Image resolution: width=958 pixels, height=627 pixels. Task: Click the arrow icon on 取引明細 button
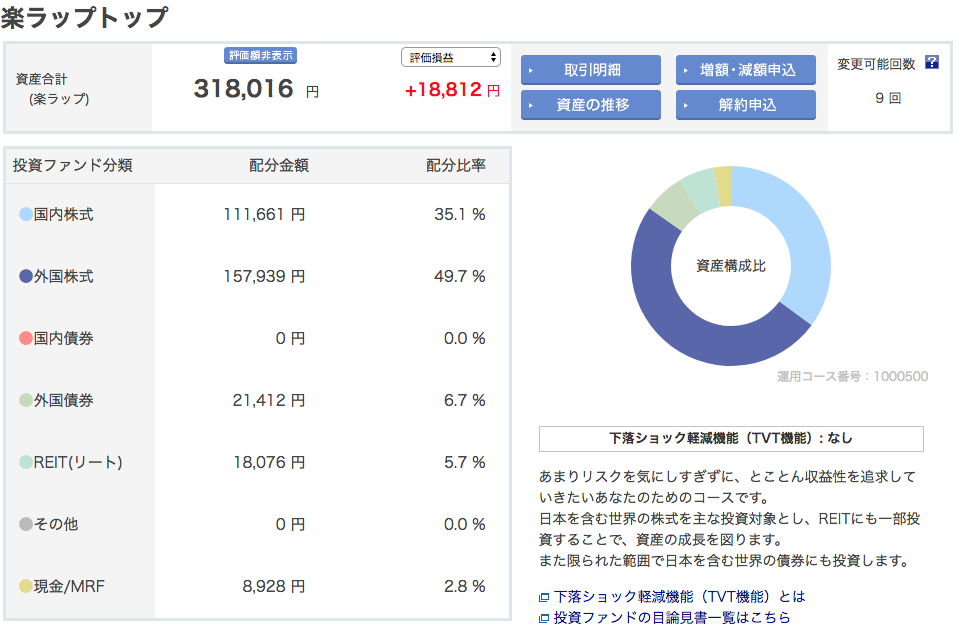click(x=531, y=70)
